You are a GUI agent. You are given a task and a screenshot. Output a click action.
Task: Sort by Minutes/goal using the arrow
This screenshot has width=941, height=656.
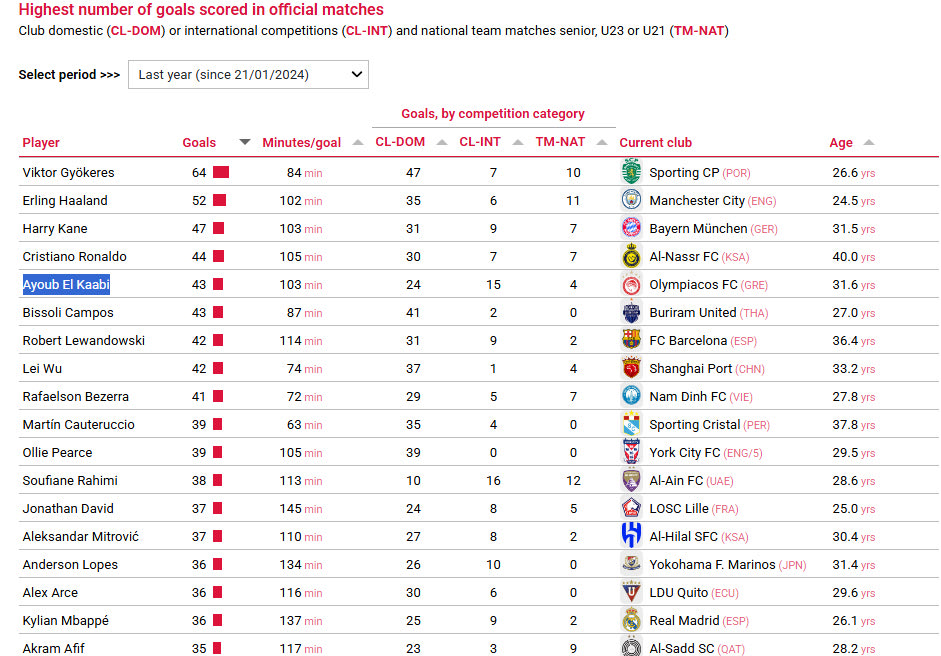(x=358, y=142)
